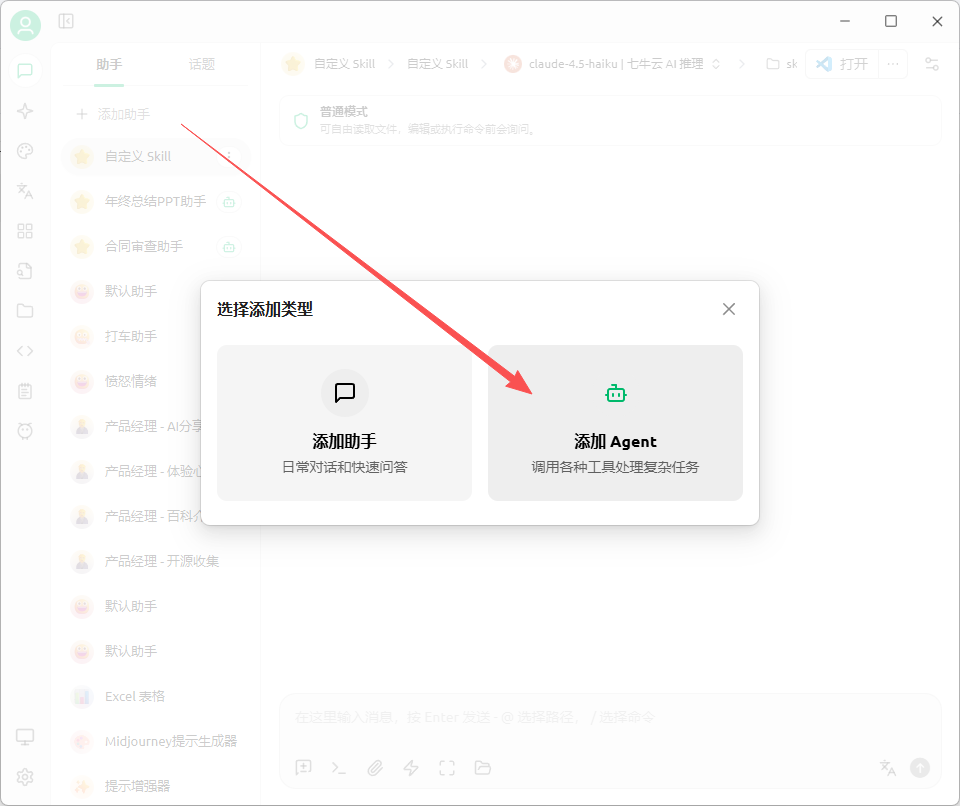
Task: Click the attachment paperclip icon
Action: click(375, 768)
